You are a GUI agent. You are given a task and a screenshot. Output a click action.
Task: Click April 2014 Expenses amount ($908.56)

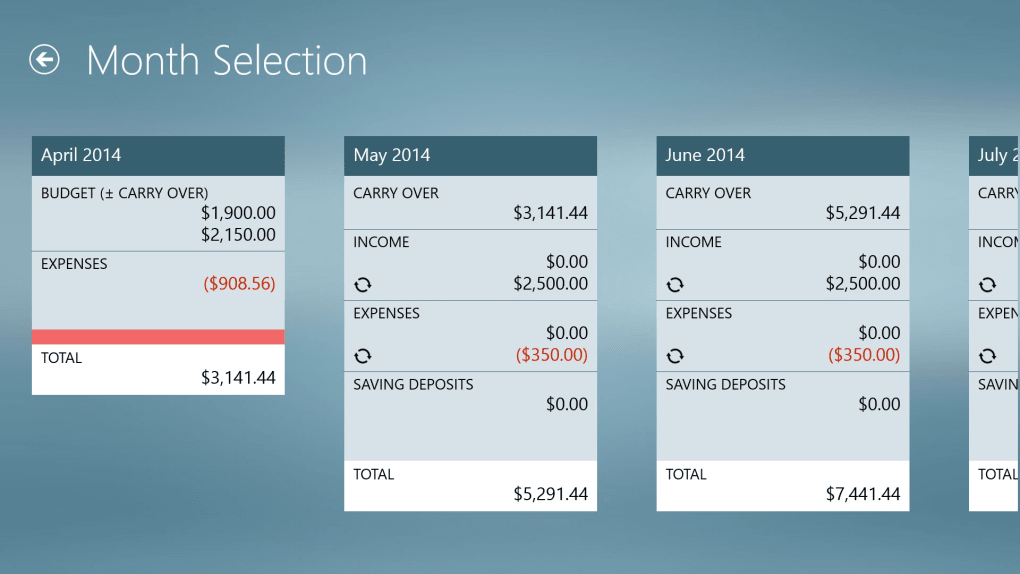point(239,284)
